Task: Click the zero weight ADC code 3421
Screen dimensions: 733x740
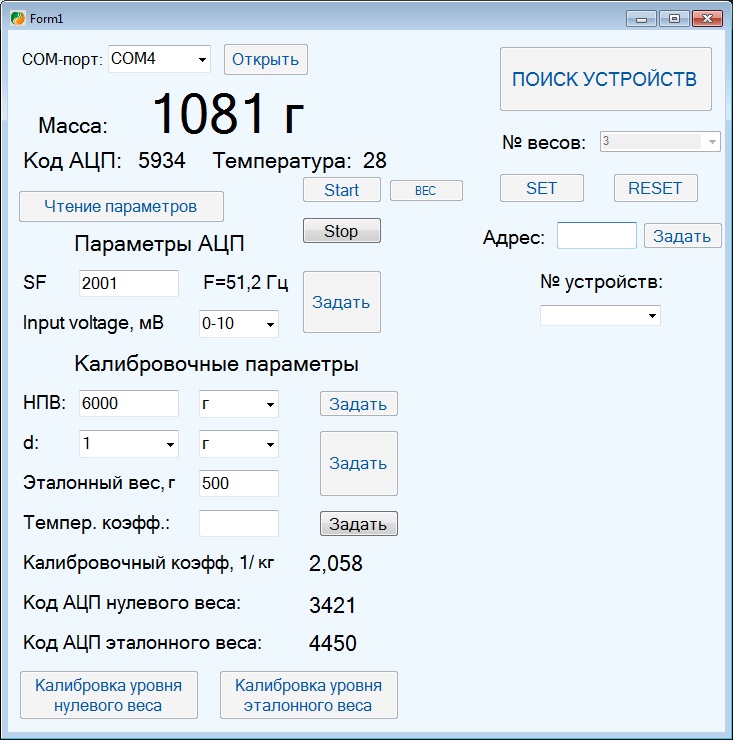Action: pos(332,605)
